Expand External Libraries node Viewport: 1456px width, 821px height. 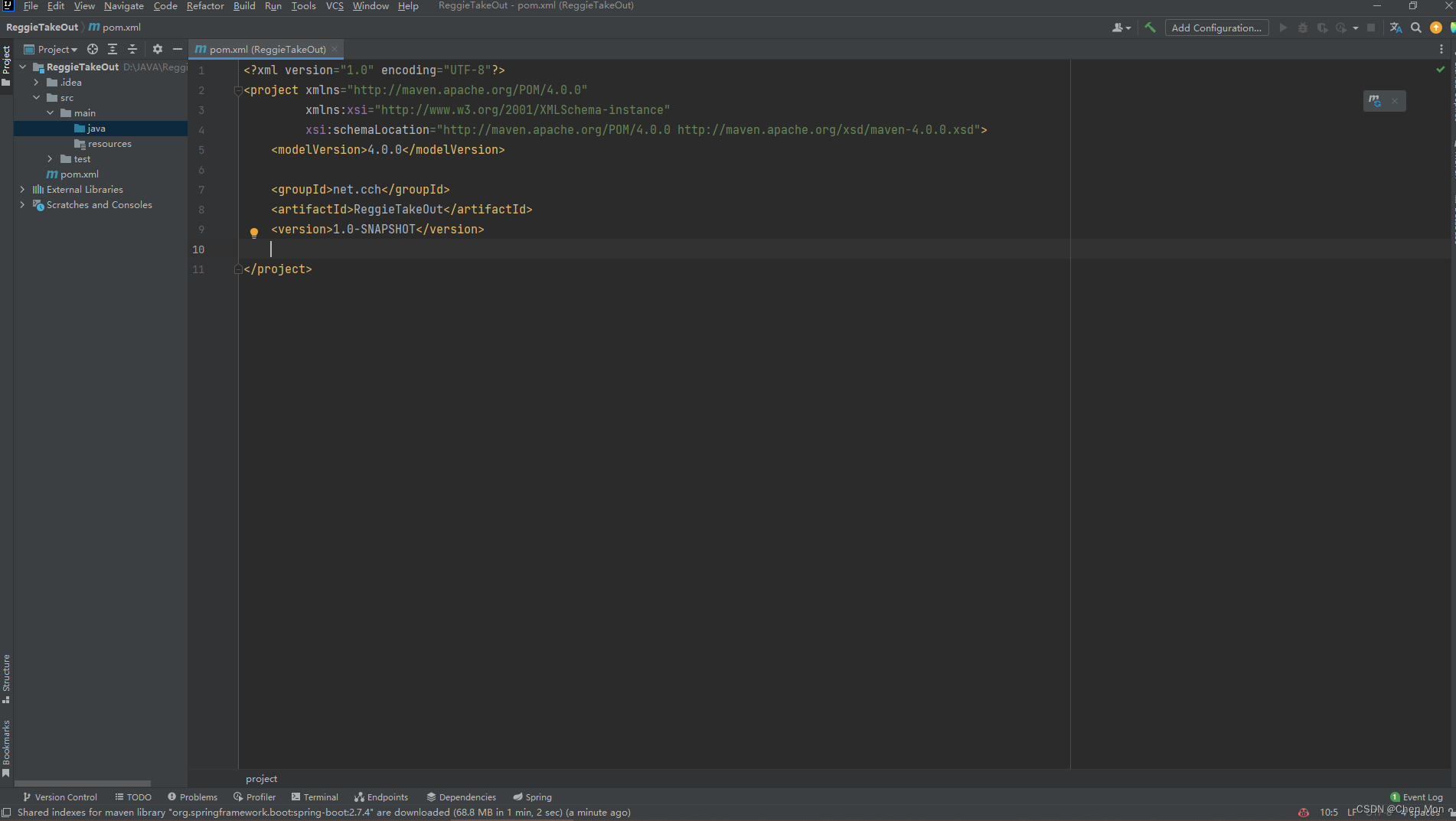(x=22, y=190)
